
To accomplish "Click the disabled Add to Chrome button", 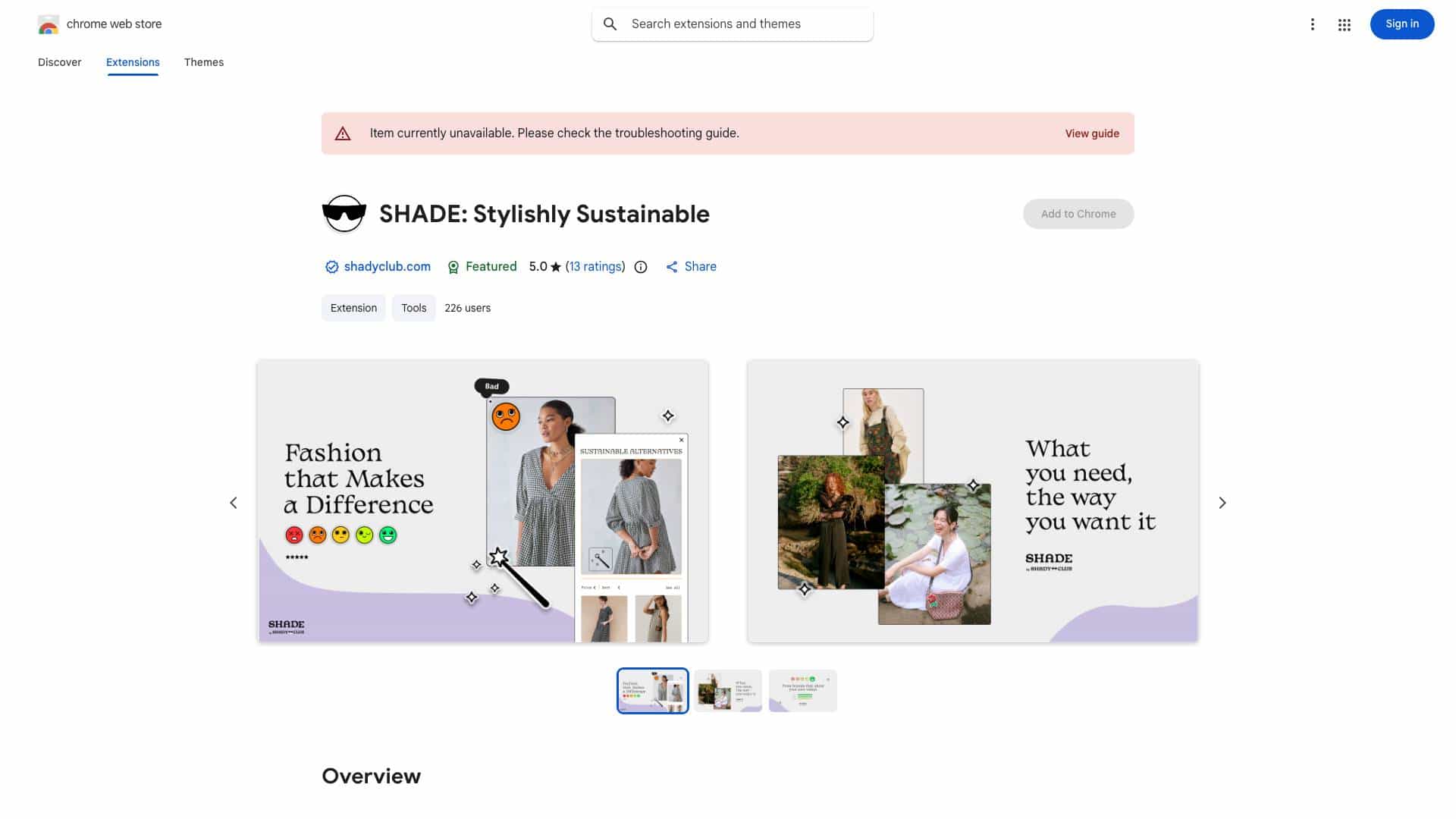I will point(1078,214).
